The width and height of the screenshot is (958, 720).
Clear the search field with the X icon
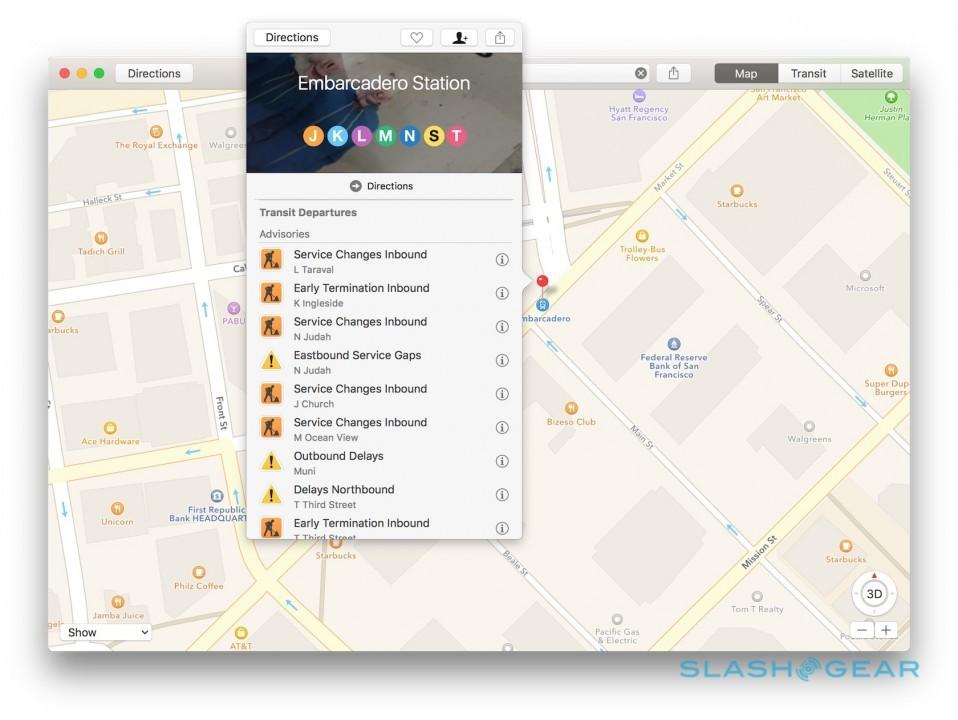pos(640,73)
